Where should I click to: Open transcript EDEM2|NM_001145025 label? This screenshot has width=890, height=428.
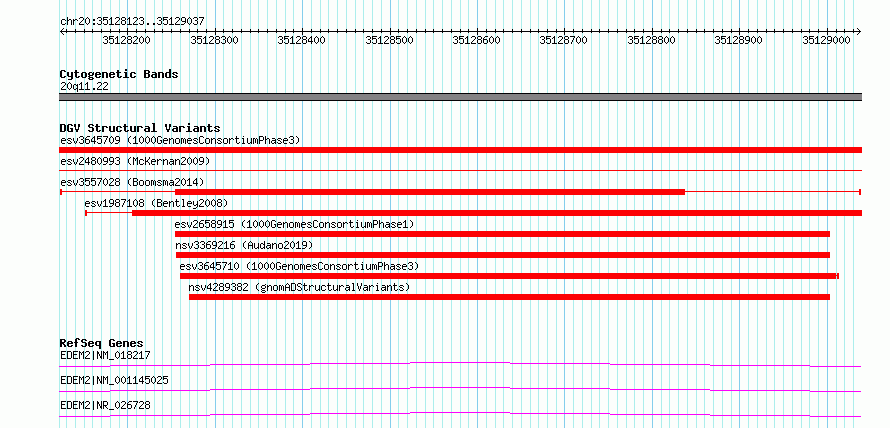[x=114, y=380]
